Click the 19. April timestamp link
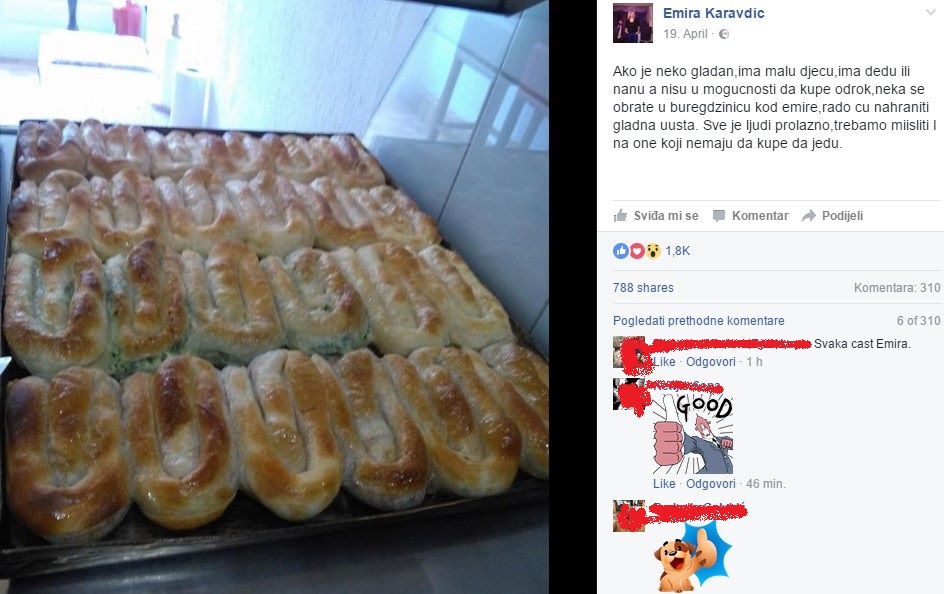The width and height of the screenshot is (944, 594). pos(685,34)
